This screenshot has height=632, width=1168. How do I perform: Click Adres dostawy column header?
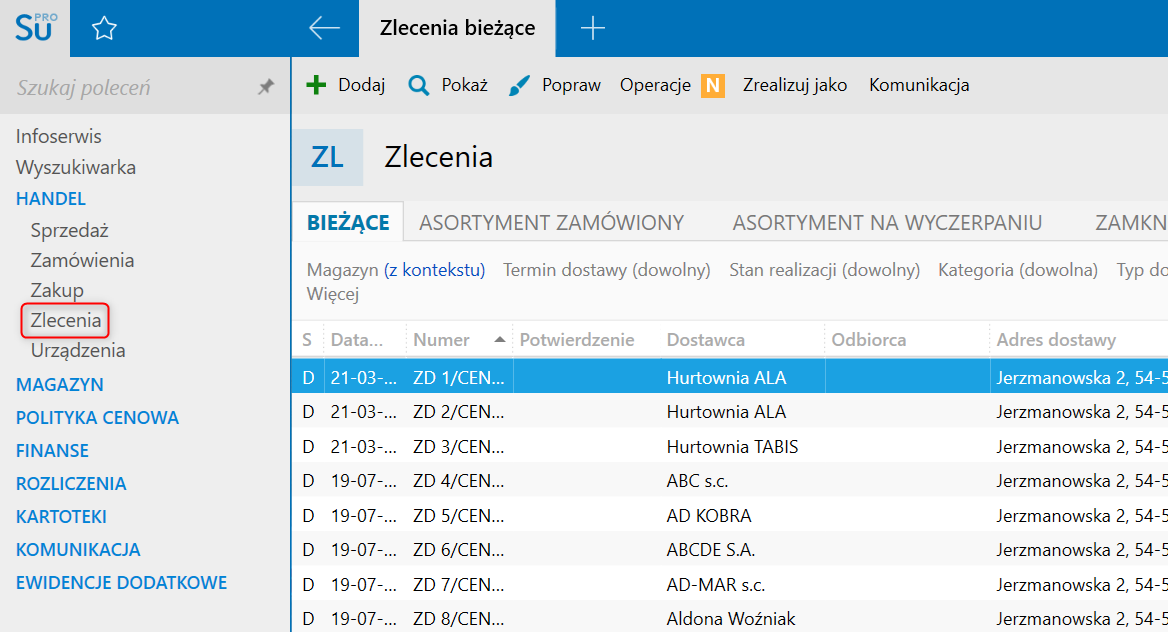tap(1056, 340)
